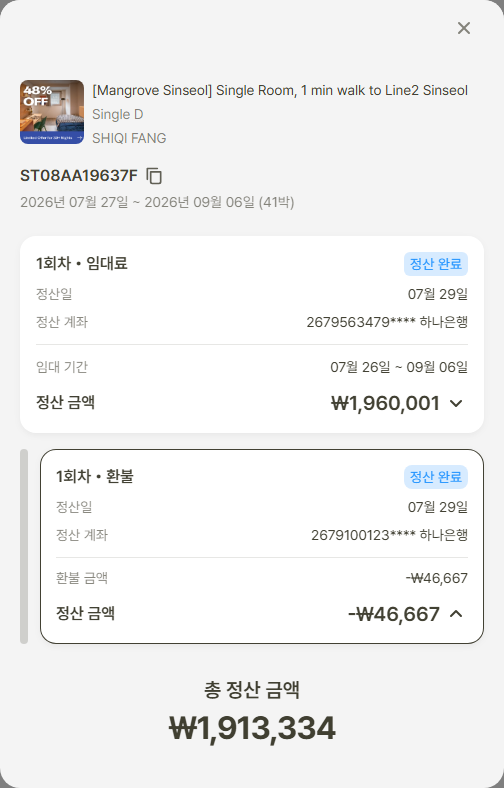Image resolution: width=504 pixels, height=788 pixels.
Task: Select the 정산 완료 badge on 임대료 card
Action: [436, 264]
